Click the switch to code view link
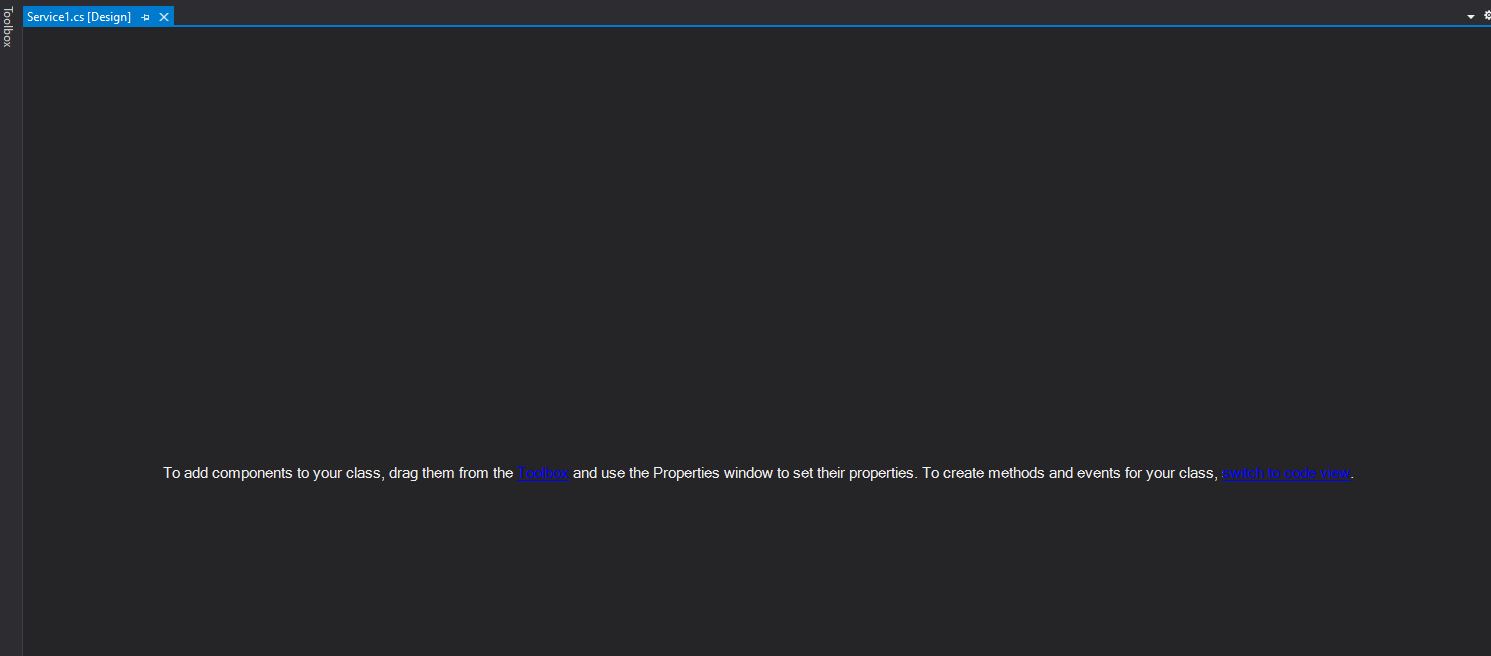 point(1286,473)
